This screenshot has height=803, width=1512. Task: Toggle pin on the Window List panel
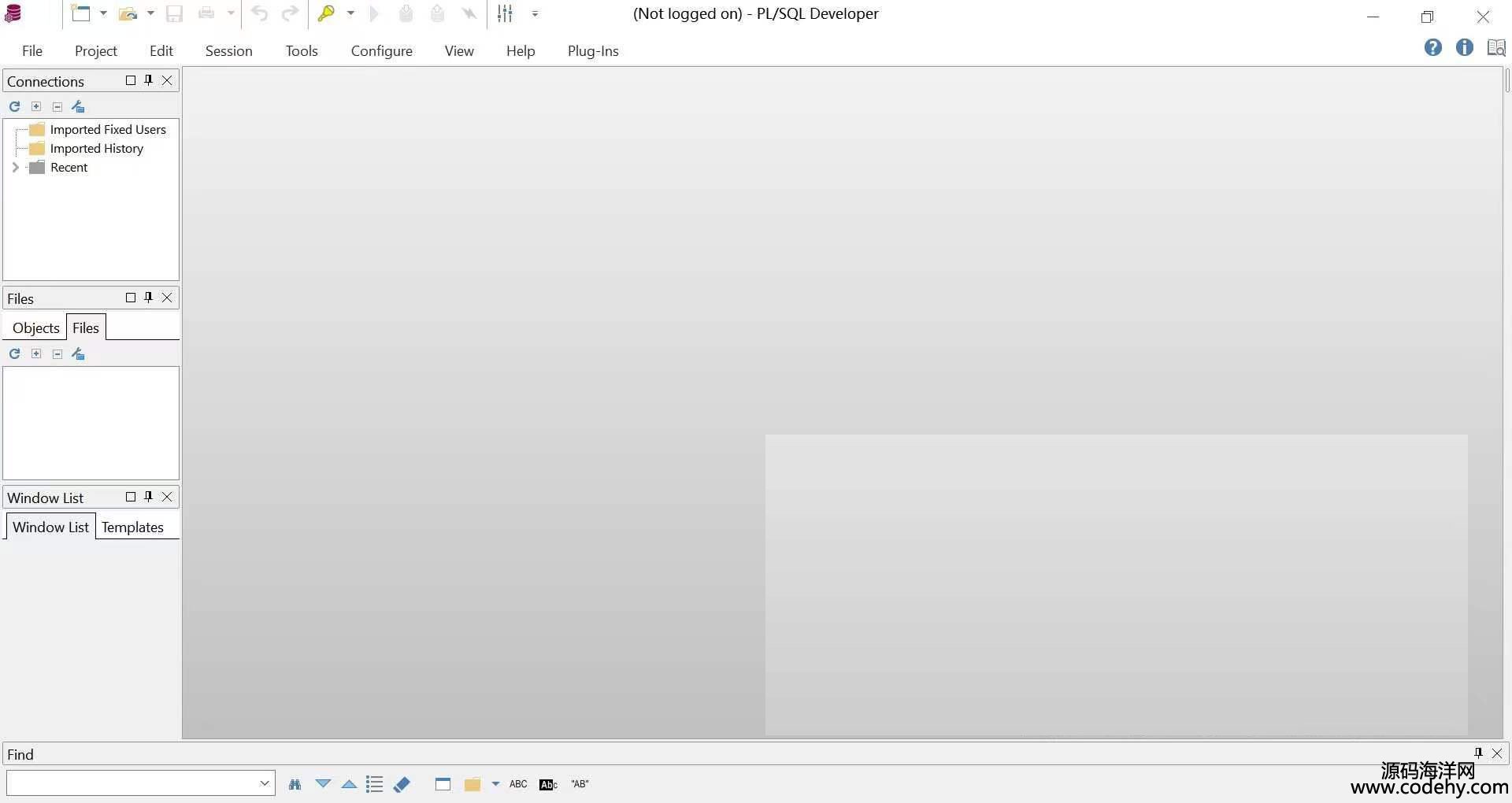click(x=149, y=497)
